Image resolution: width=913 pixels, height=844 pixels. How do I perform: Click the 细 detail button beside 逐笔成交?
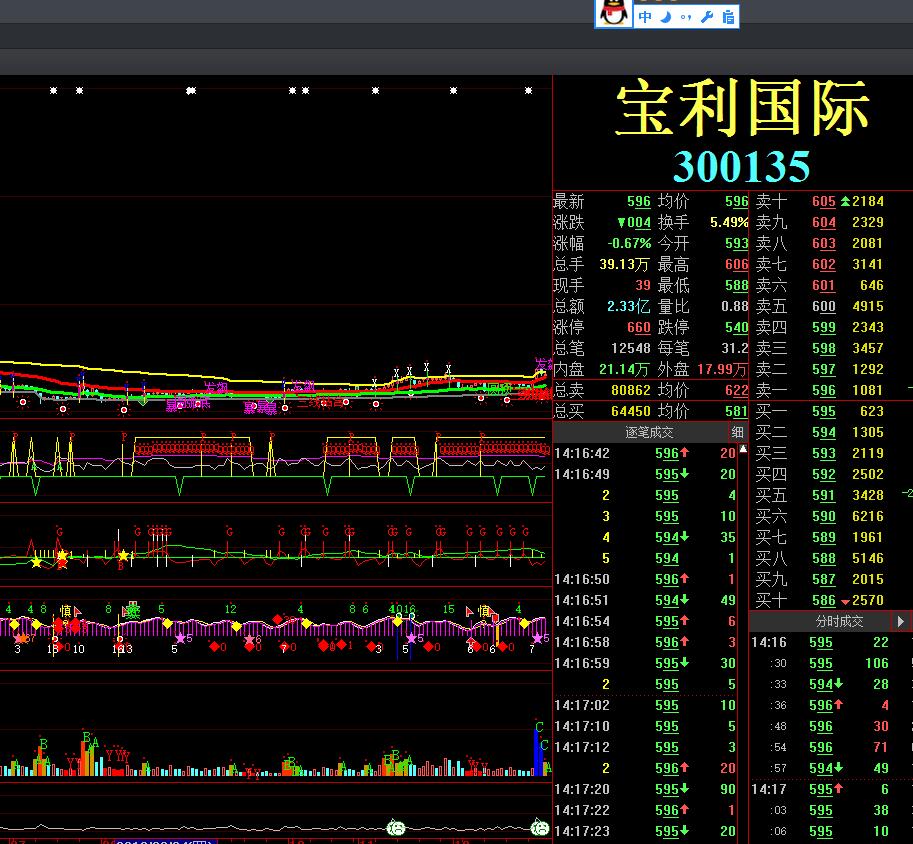(737, 432)
